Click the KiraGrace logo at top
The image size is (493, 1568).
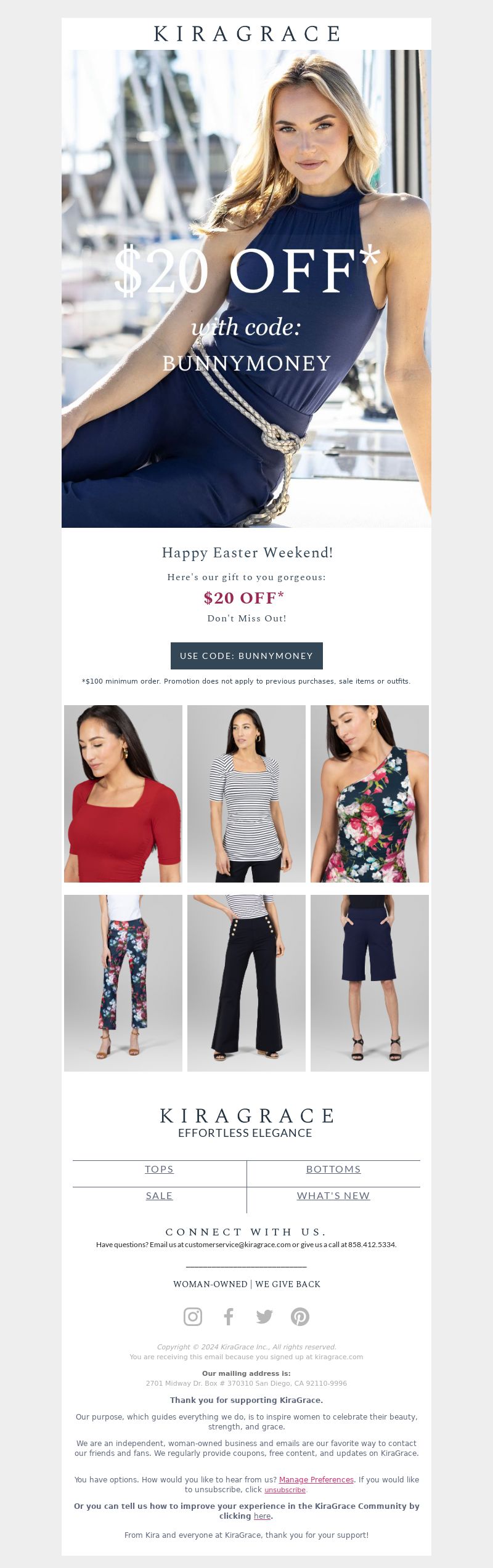pos(246,34)
